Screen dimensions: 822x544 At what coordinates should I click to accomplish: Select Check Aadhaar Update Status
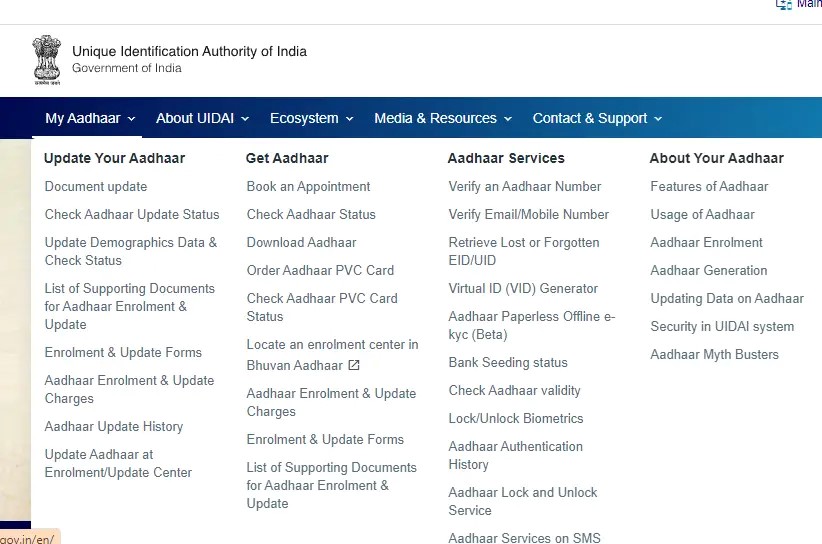(x=132, y=214)
